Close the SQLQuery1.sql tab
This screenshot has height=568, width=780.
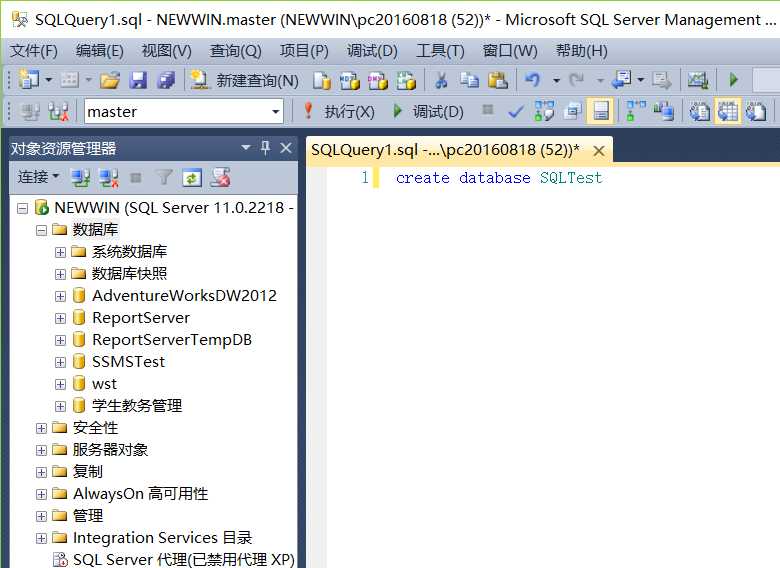[x=599, y=150]
